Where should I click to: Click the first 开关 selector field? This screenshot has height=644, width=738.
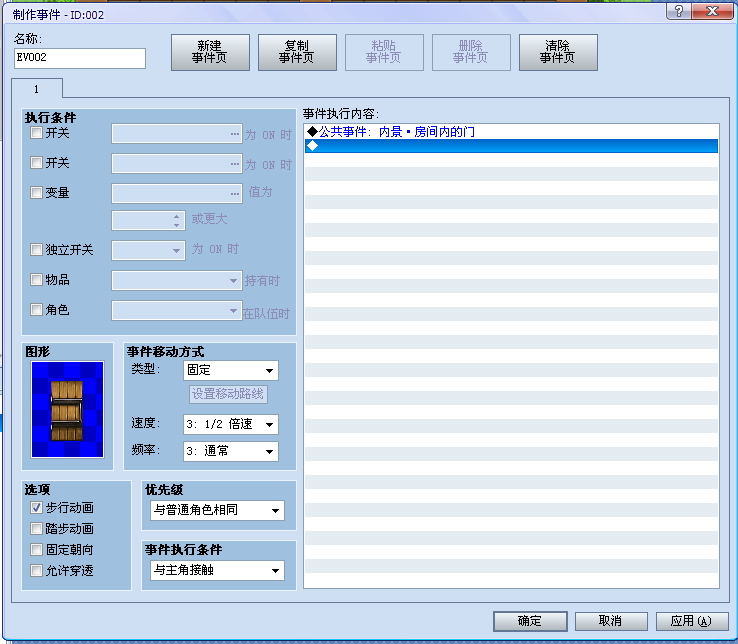pyautogui.click(x=176, y=134)
